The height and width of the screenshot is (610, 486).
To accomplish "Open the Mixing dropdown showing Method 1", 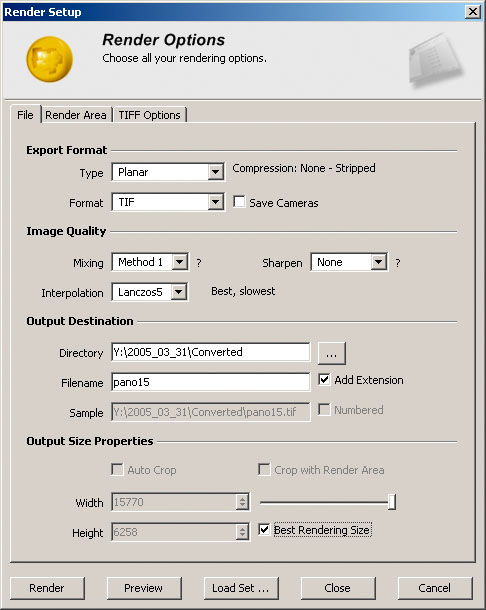I will point(151,262).
